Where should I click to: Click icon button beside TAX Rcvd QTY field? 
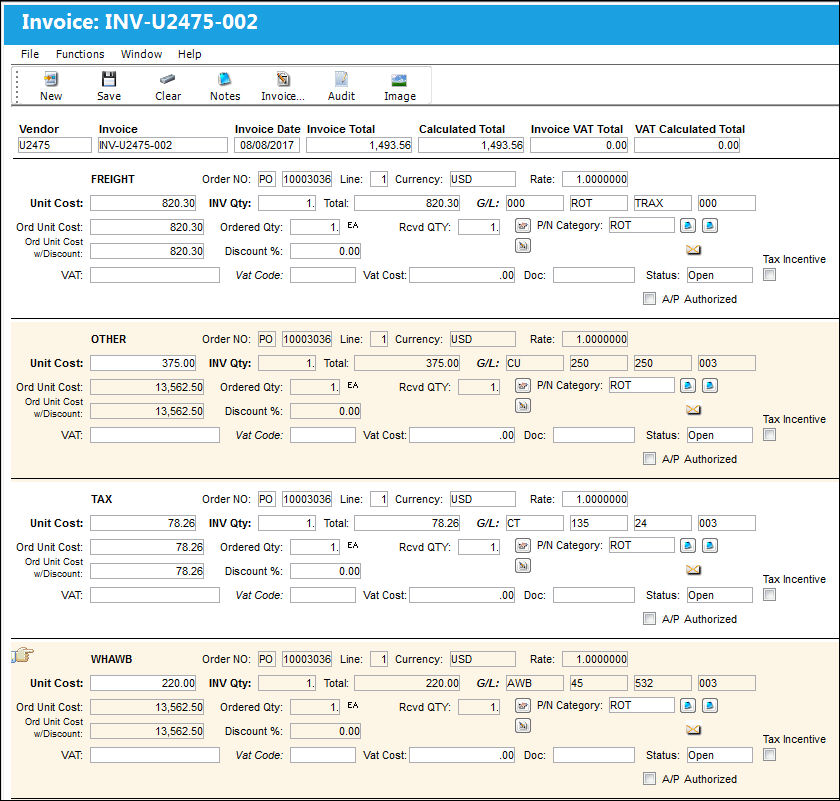click(523, 545)
